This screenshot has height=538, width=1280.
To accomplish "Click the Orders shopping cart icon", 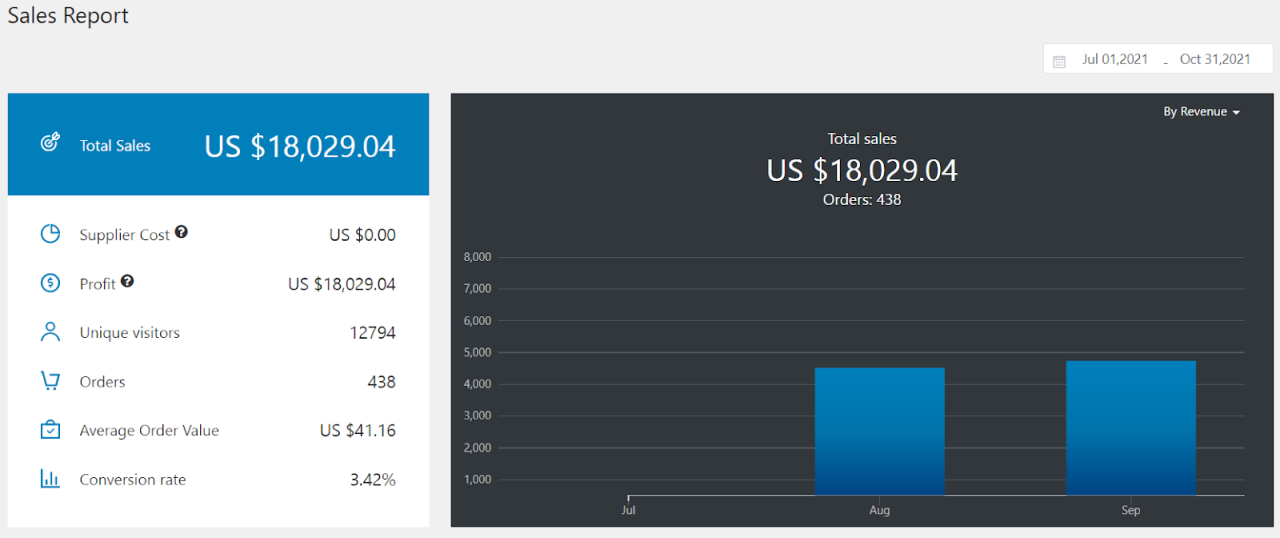I will (x=50, y=381).
